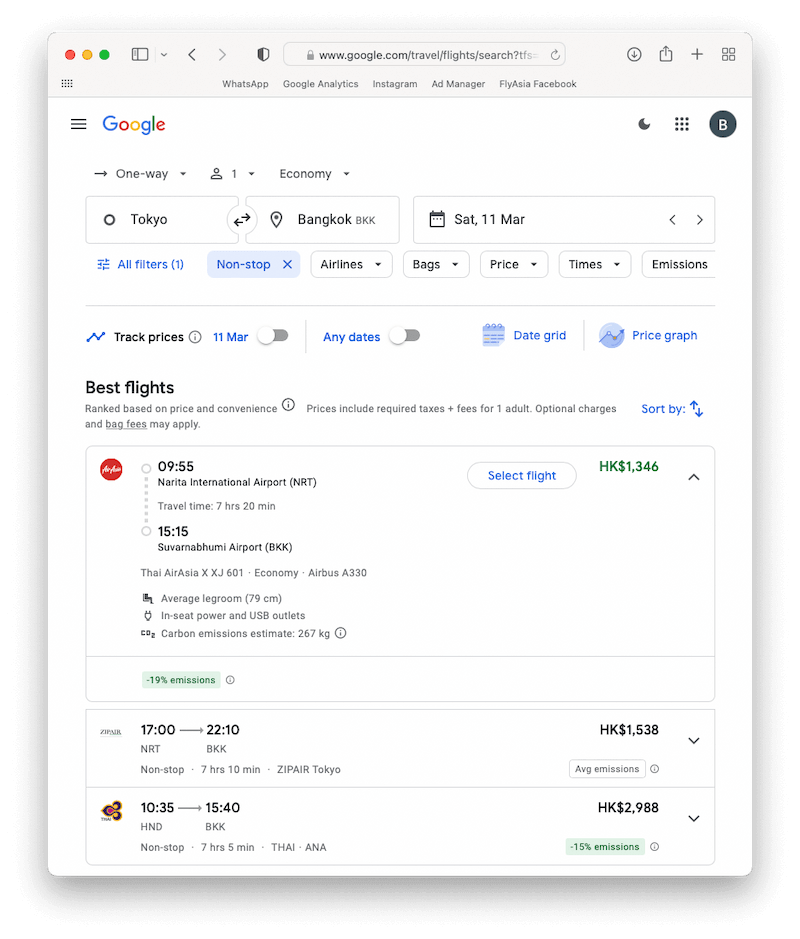The height and width of the screenshot is (939, 800).
Task: Go back in browser history
Action: [192, 54]
